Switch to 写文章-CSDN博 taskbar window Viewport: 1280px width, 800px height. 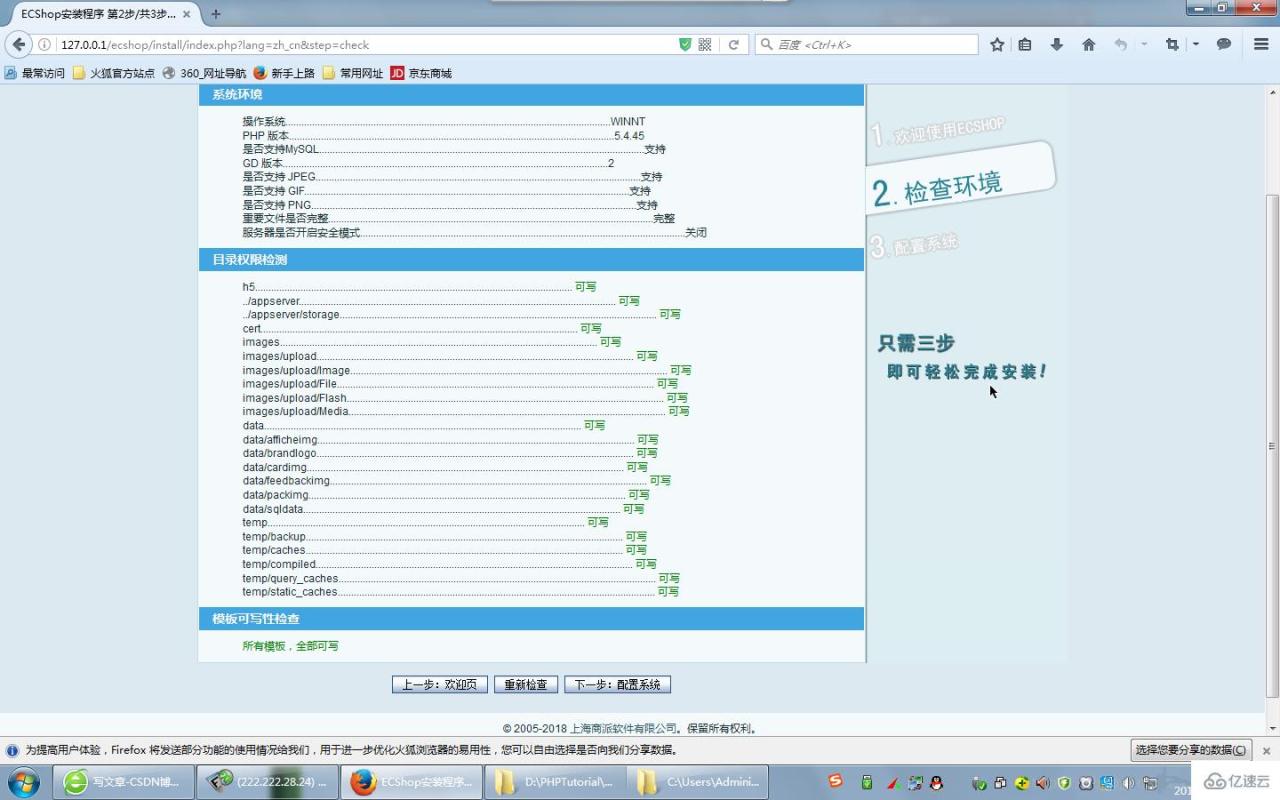[123, 782]
